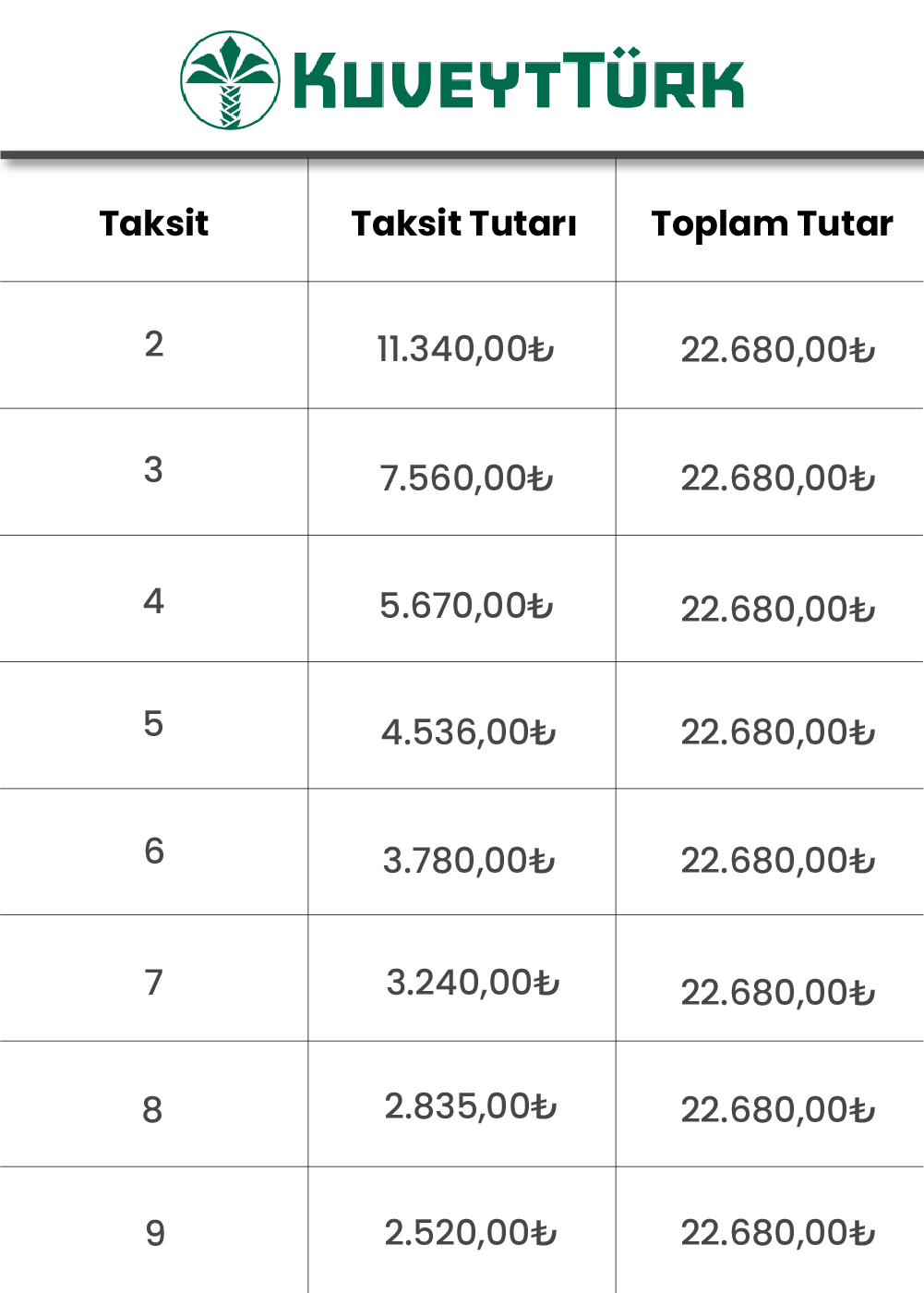924x1293 pixels.
Task: Select the Taksit column header
Action: [x=154, y=224]
